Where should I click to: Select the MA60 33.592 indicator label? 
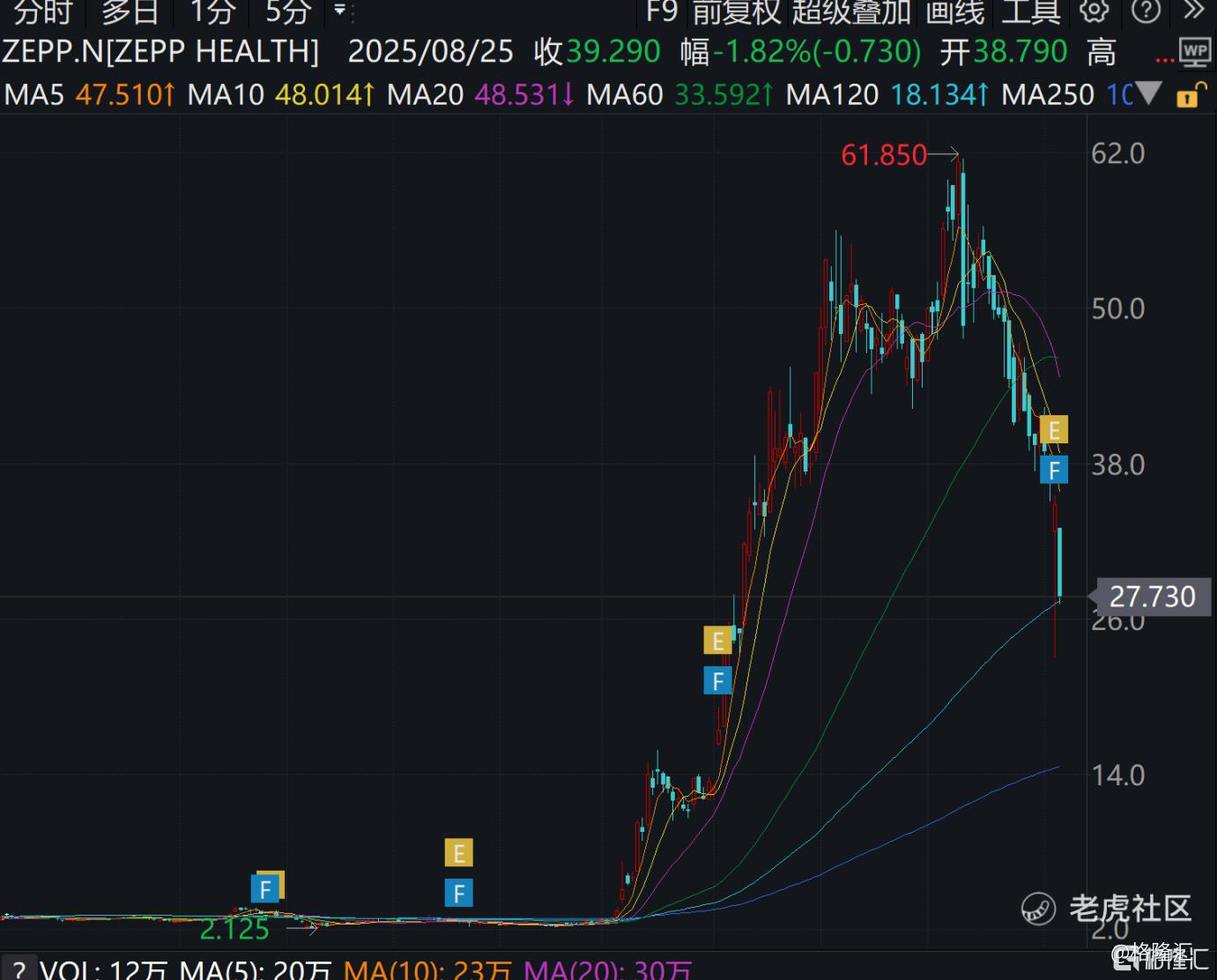click(x=679, y=94)
